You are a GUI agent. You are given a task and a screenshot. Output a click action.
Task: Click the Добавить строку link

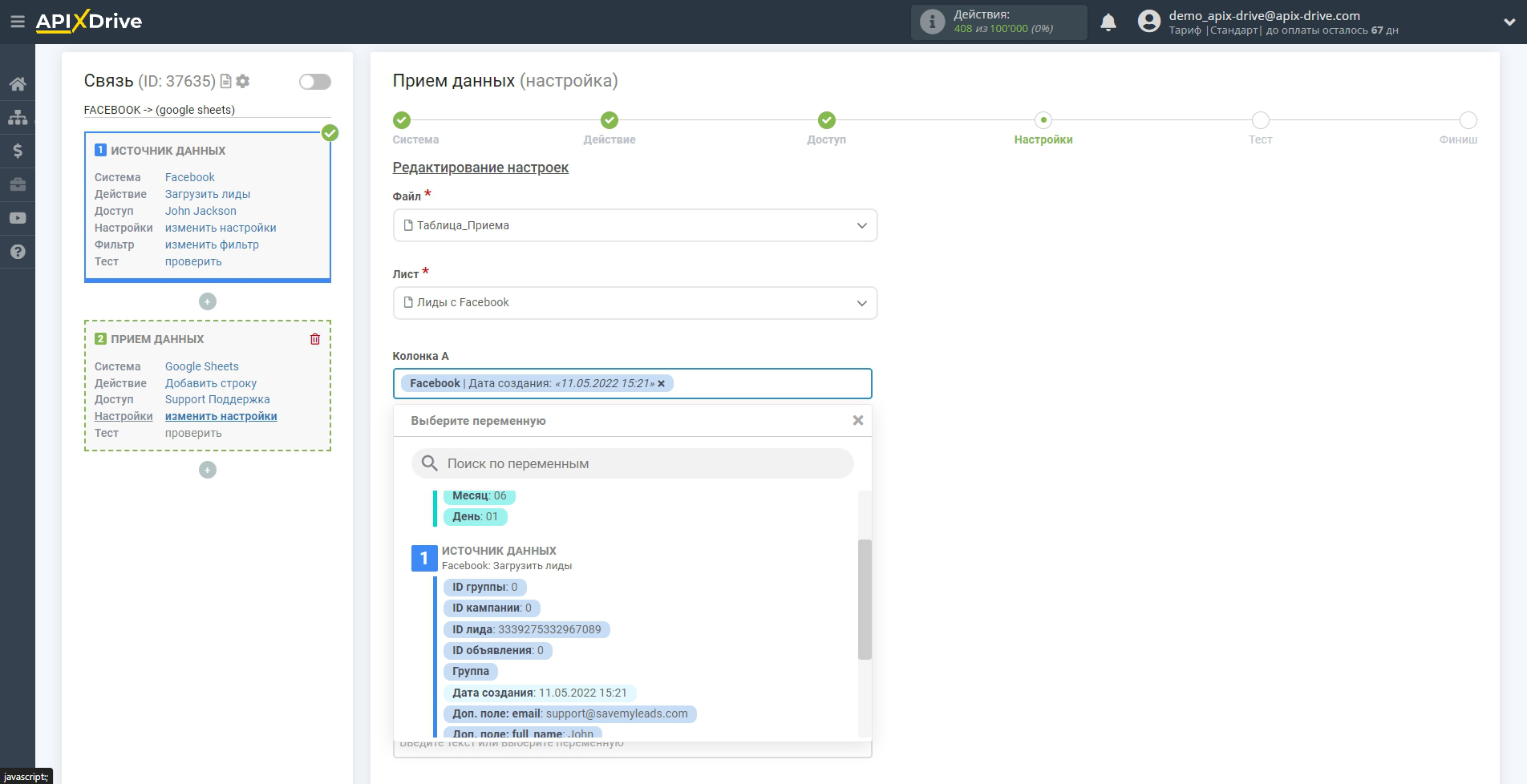(x=211, y=383)
